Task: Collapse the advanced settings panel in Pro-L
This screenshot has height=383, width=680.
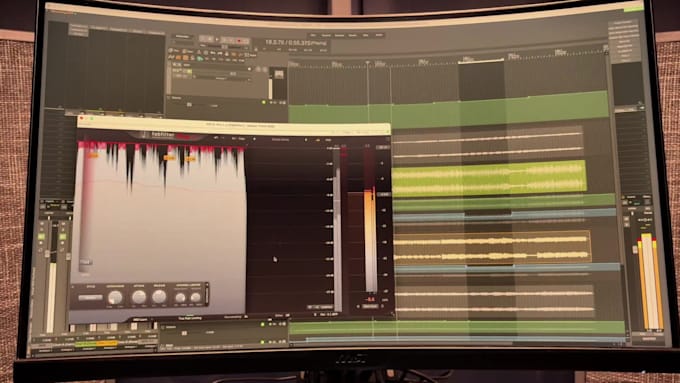Action: [x=207, y=295]
